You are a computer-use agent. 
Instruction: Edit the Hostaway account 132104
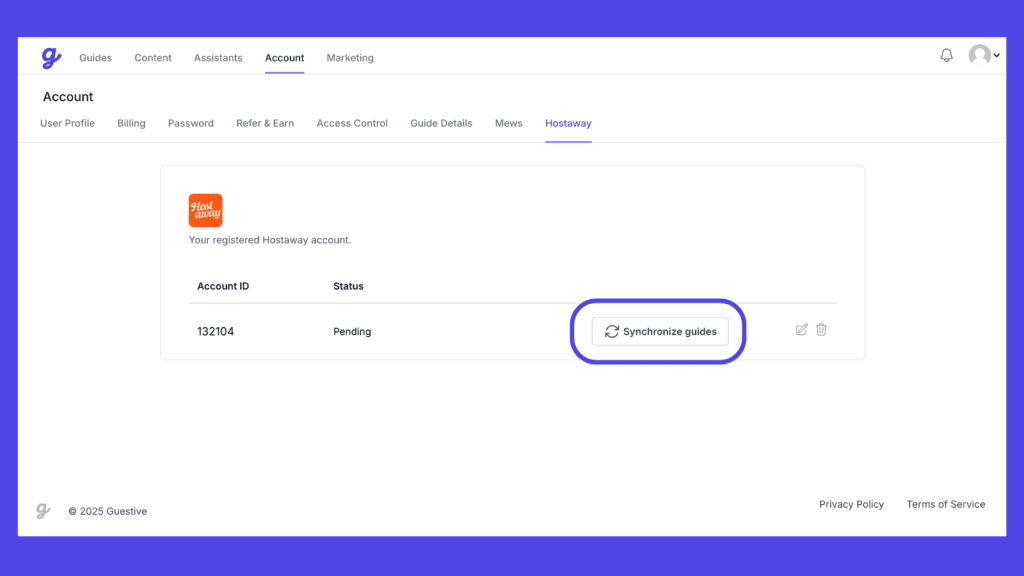click(801, 330)
